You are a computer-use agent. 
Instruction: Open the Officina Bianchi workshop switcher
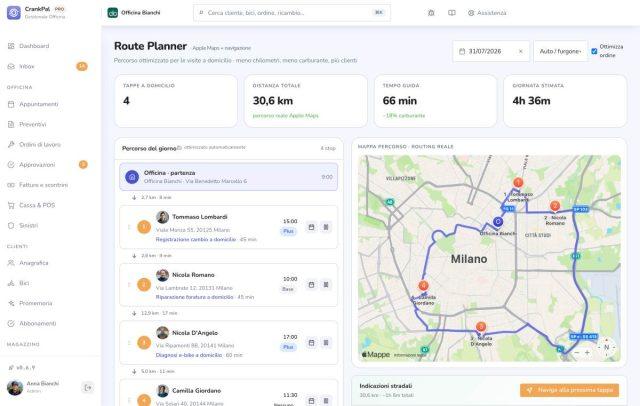pos(135,13)
